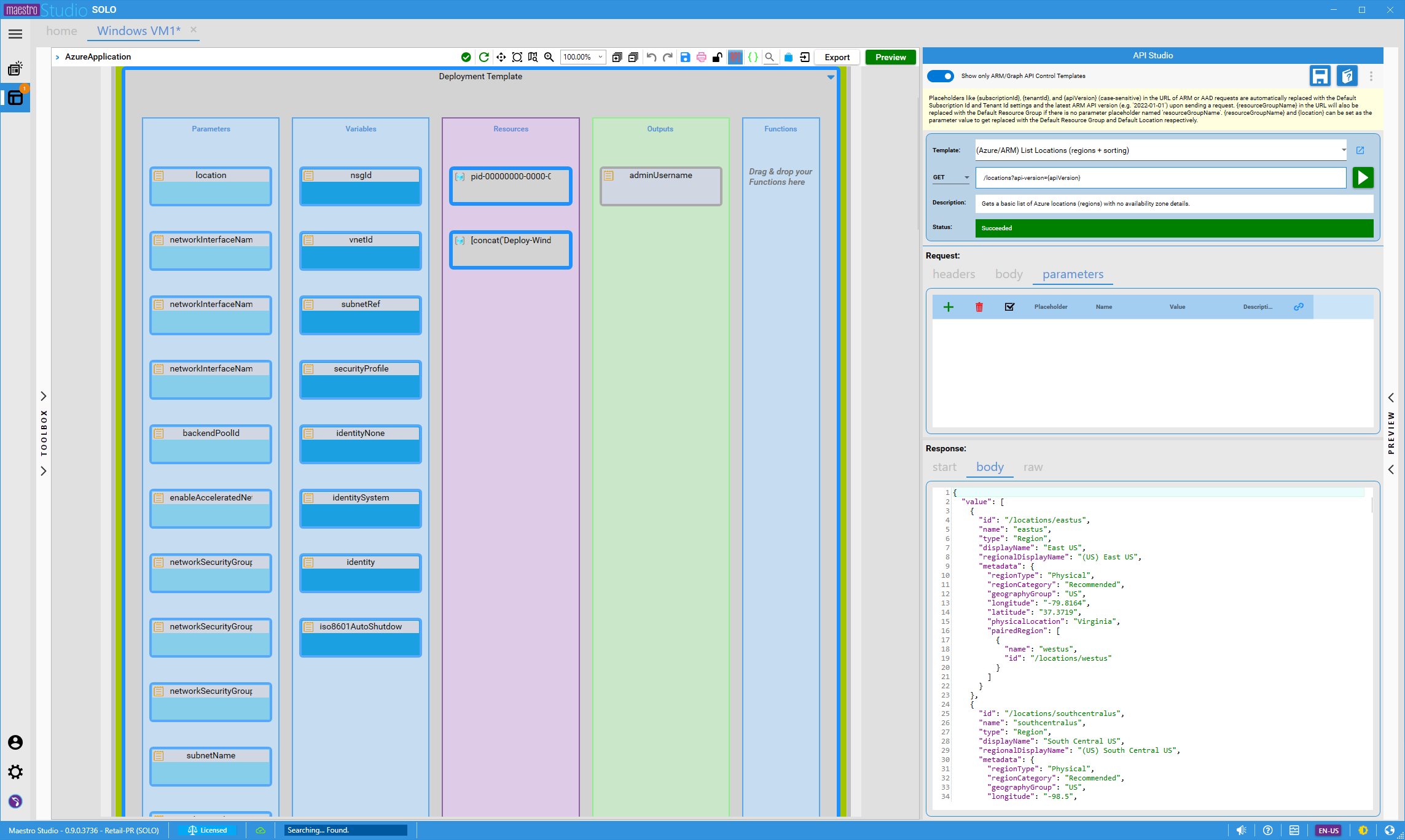Click the Export button
Viewport: 1405px width, 840px height.
coord(837,57)
